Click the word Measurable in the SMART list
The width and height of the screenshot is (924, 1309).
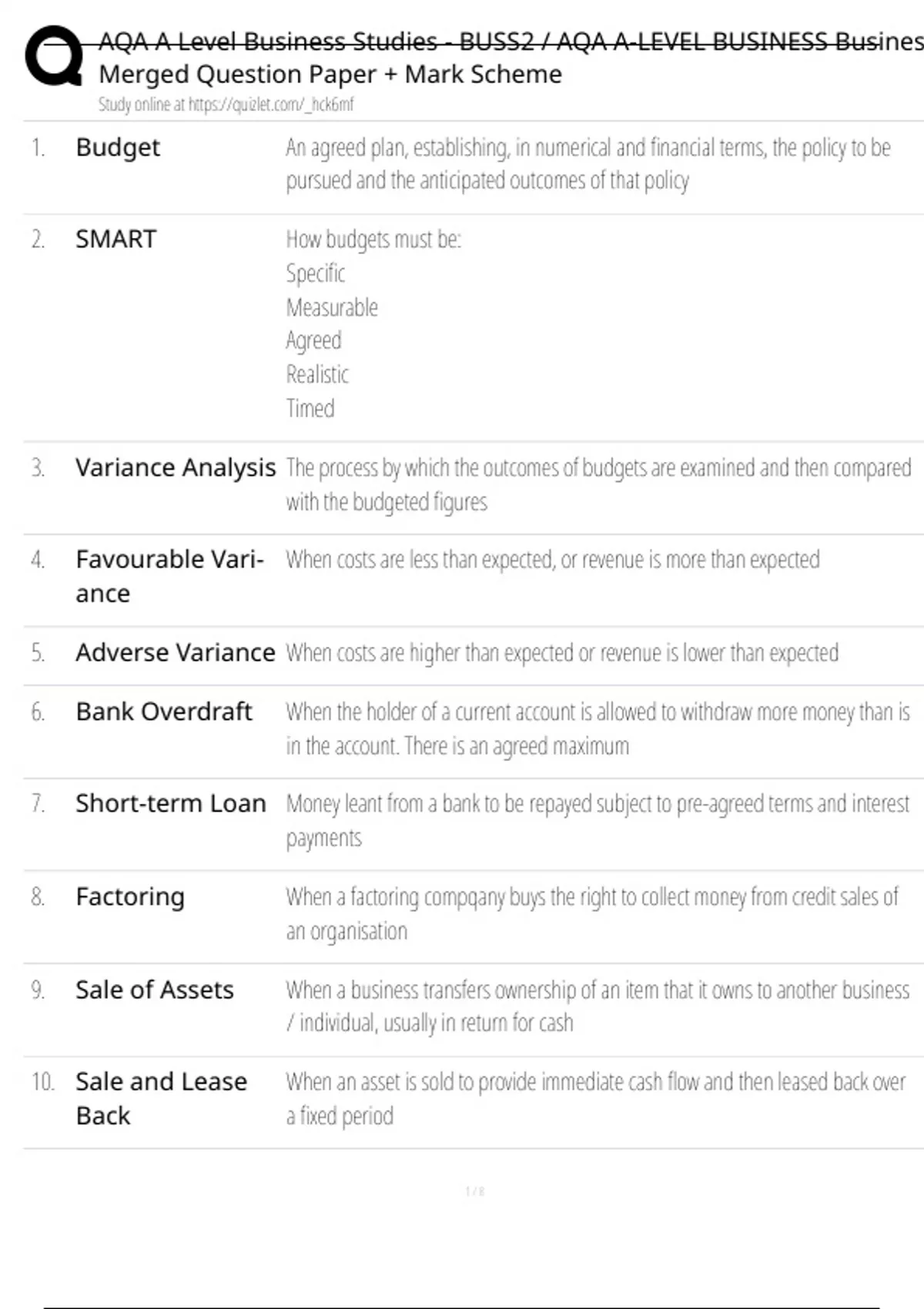(332, 308)
